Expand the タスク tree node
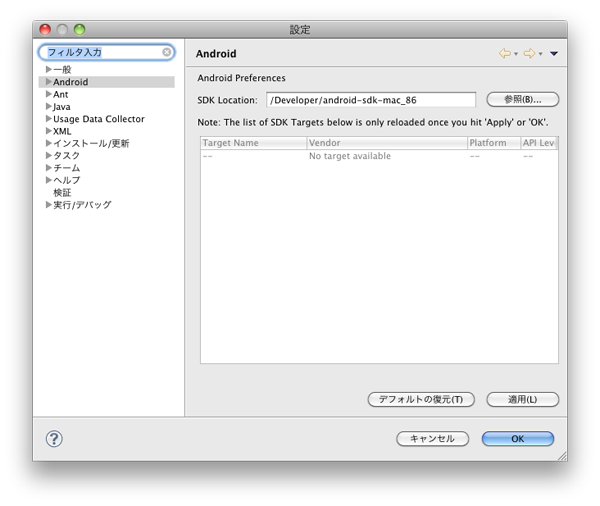Viewport: 600px width, 506px height. (x=49, y=155)
